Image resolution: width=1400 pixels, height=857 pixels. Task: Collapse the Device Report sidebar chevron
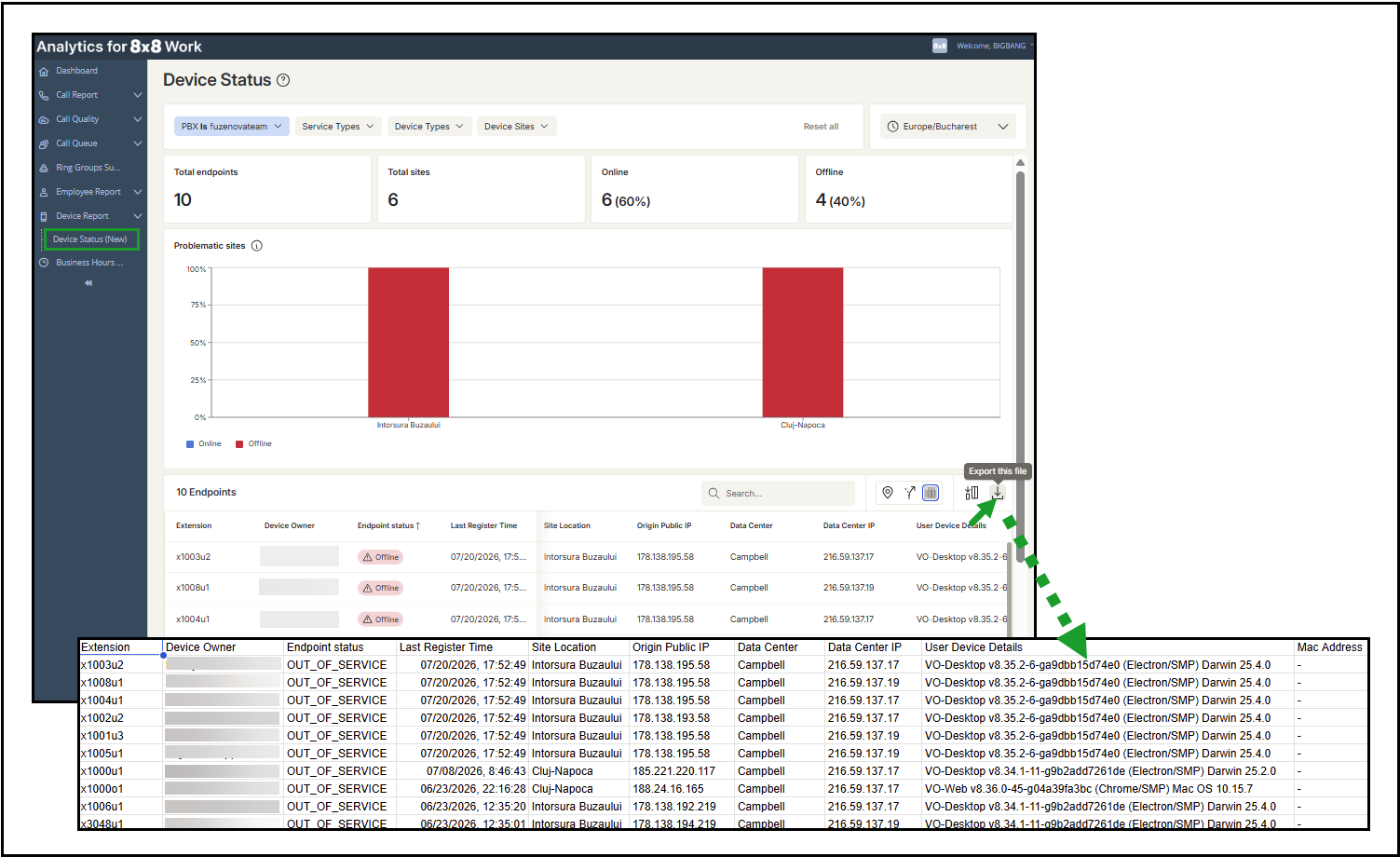click(138, 216)
